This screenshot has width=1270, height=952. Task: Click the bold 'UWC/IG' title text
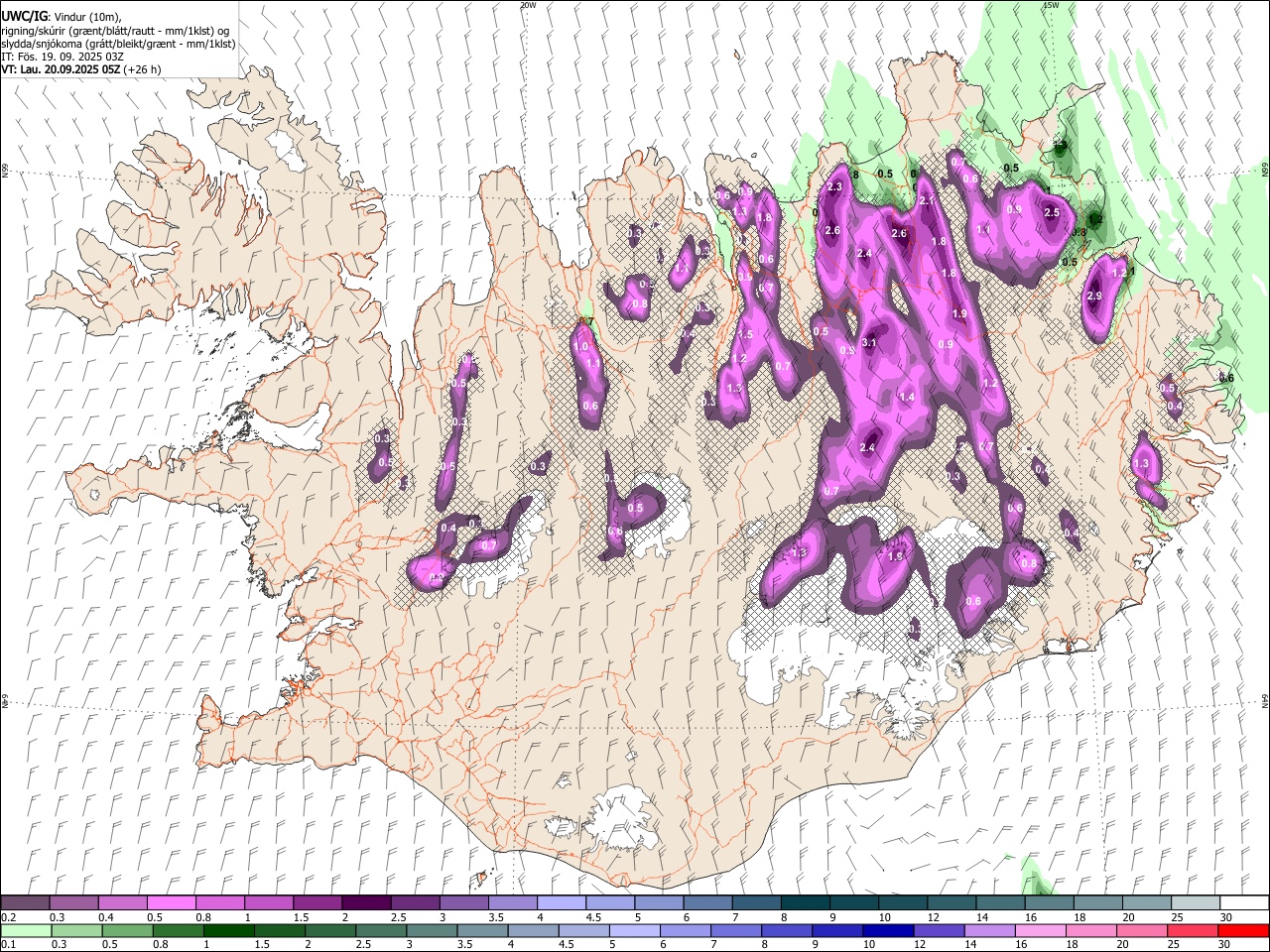coord(24,16)
